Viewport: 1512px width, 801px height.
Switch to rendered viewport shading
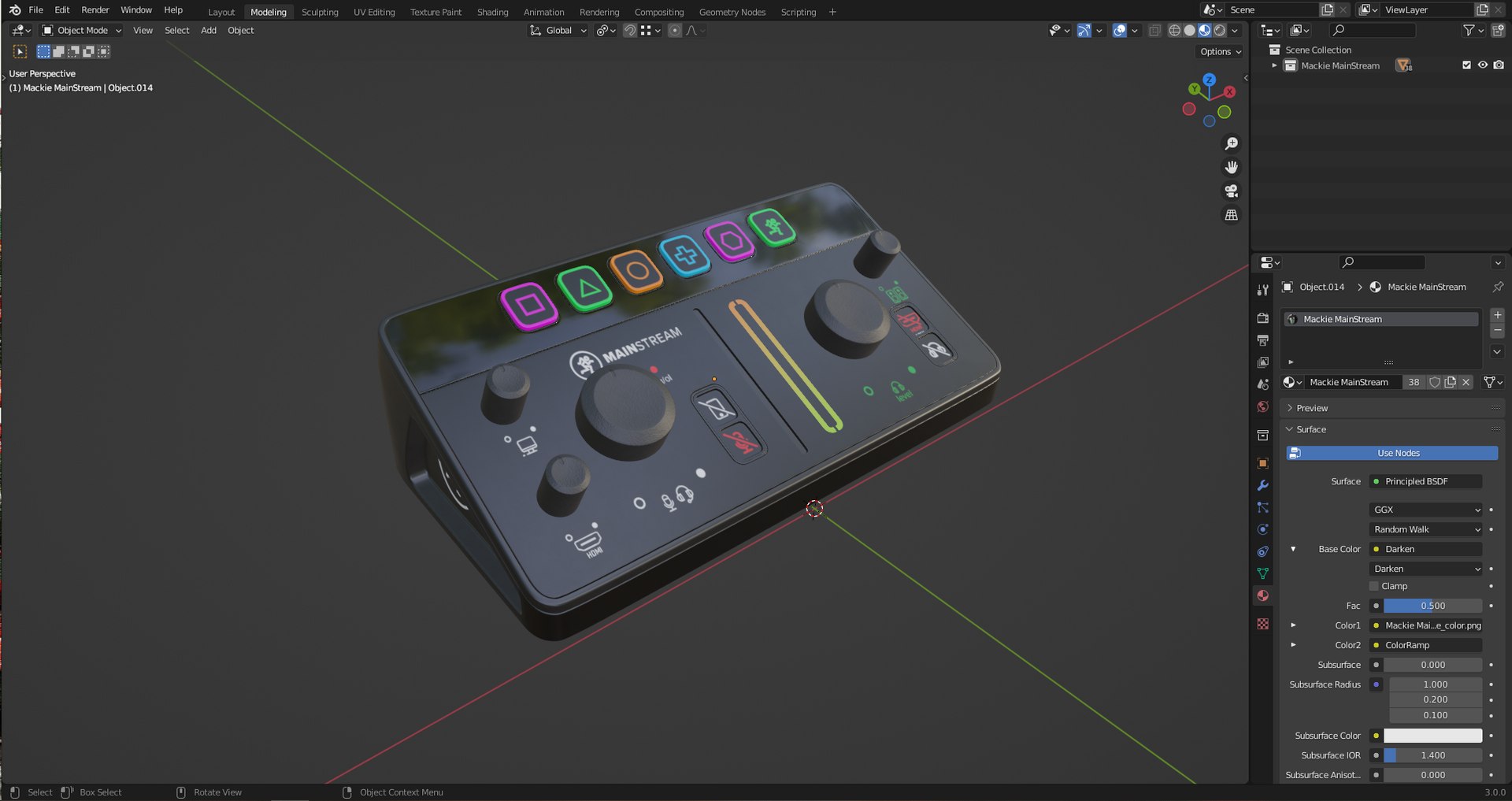tap(1220, 30)
